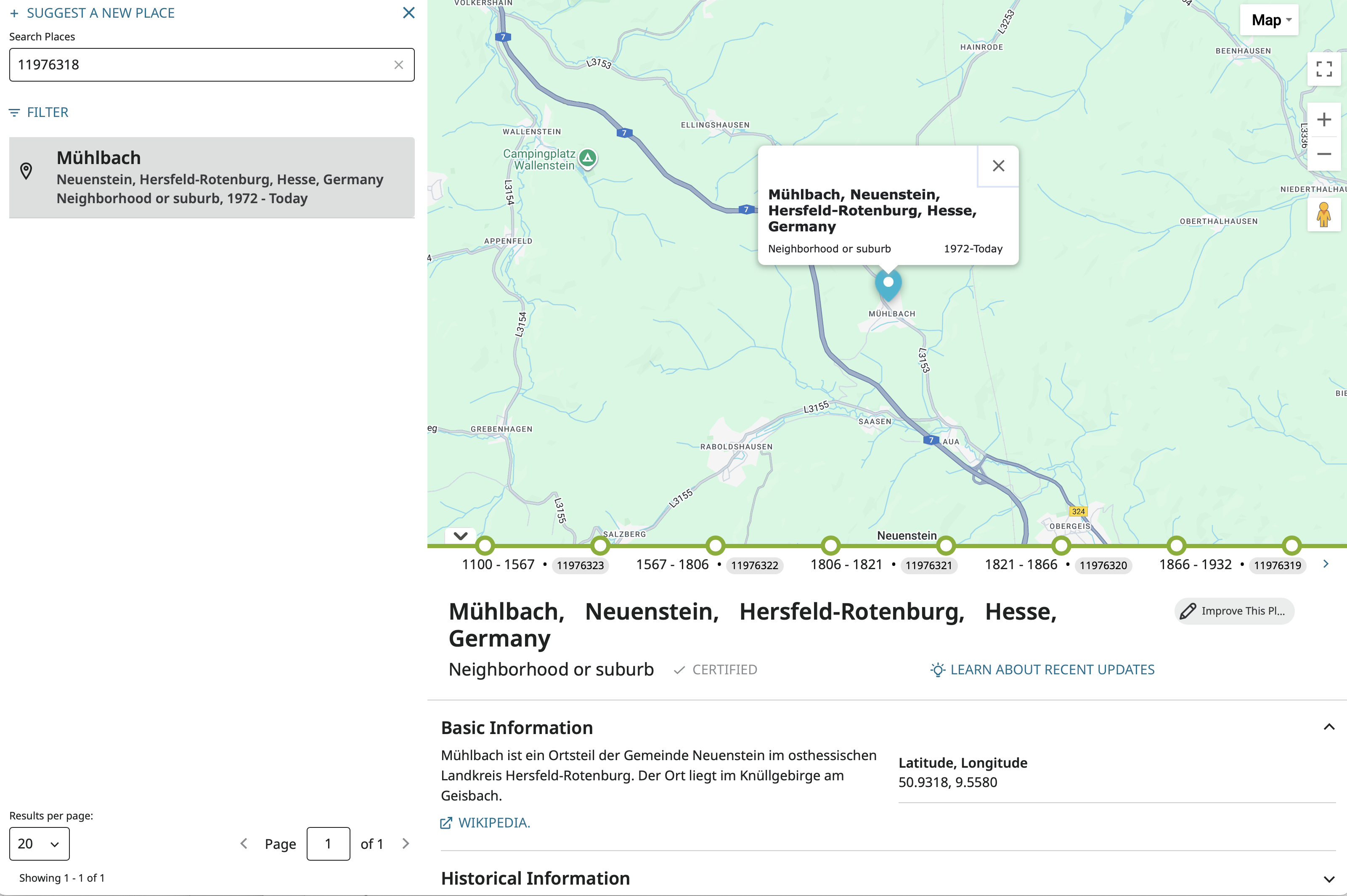The height and width of the screenshot is (896, 1347).
Task: Collapse the map with chevron button
Action: [x=461, y=535]
